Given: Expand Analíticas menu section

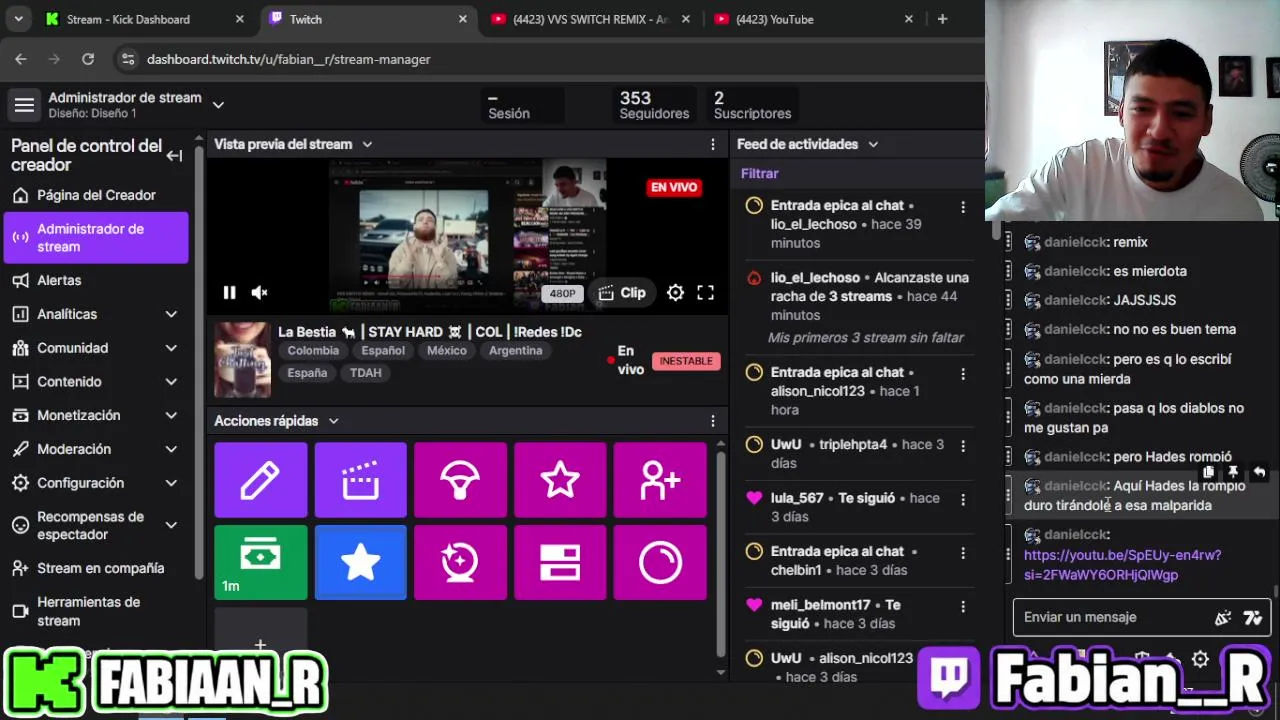Looking at the screenshot, I should point(171,314).
